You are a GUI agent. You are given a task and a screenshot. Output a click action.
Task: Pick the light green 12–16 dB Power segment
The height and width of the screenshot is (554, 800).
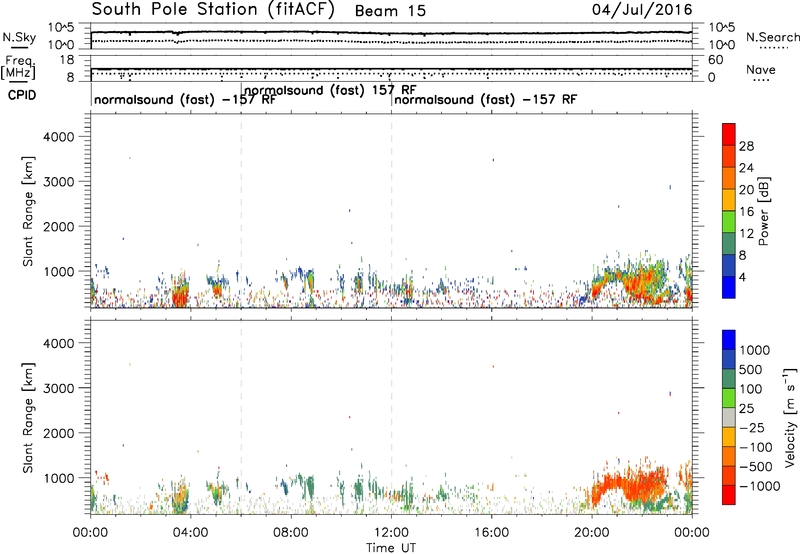coord(729,222)
